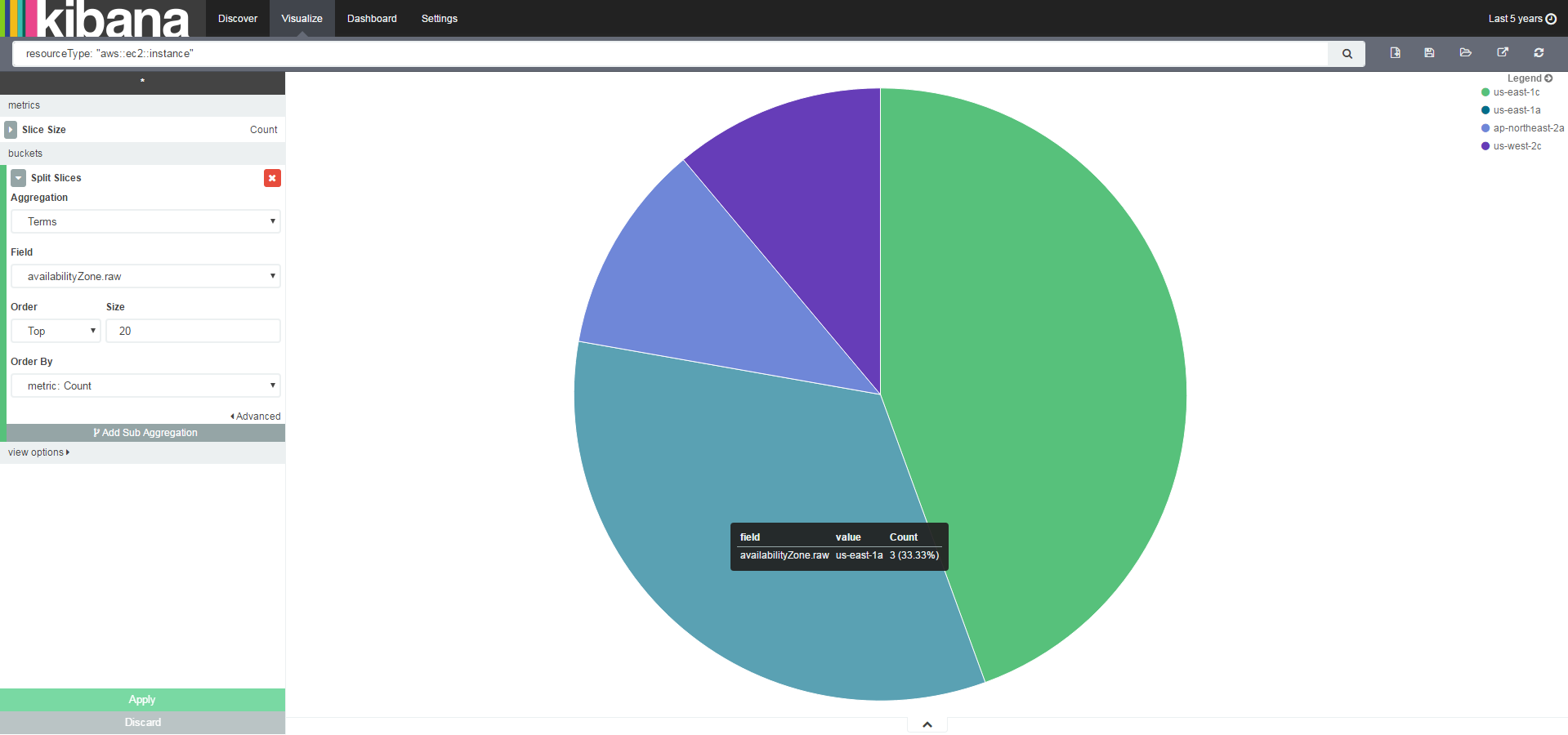The height and width of the screenshot is (735, 1568).
Task: Save the visualization with the save disk icon
Action: click(x=1429, y=52)
